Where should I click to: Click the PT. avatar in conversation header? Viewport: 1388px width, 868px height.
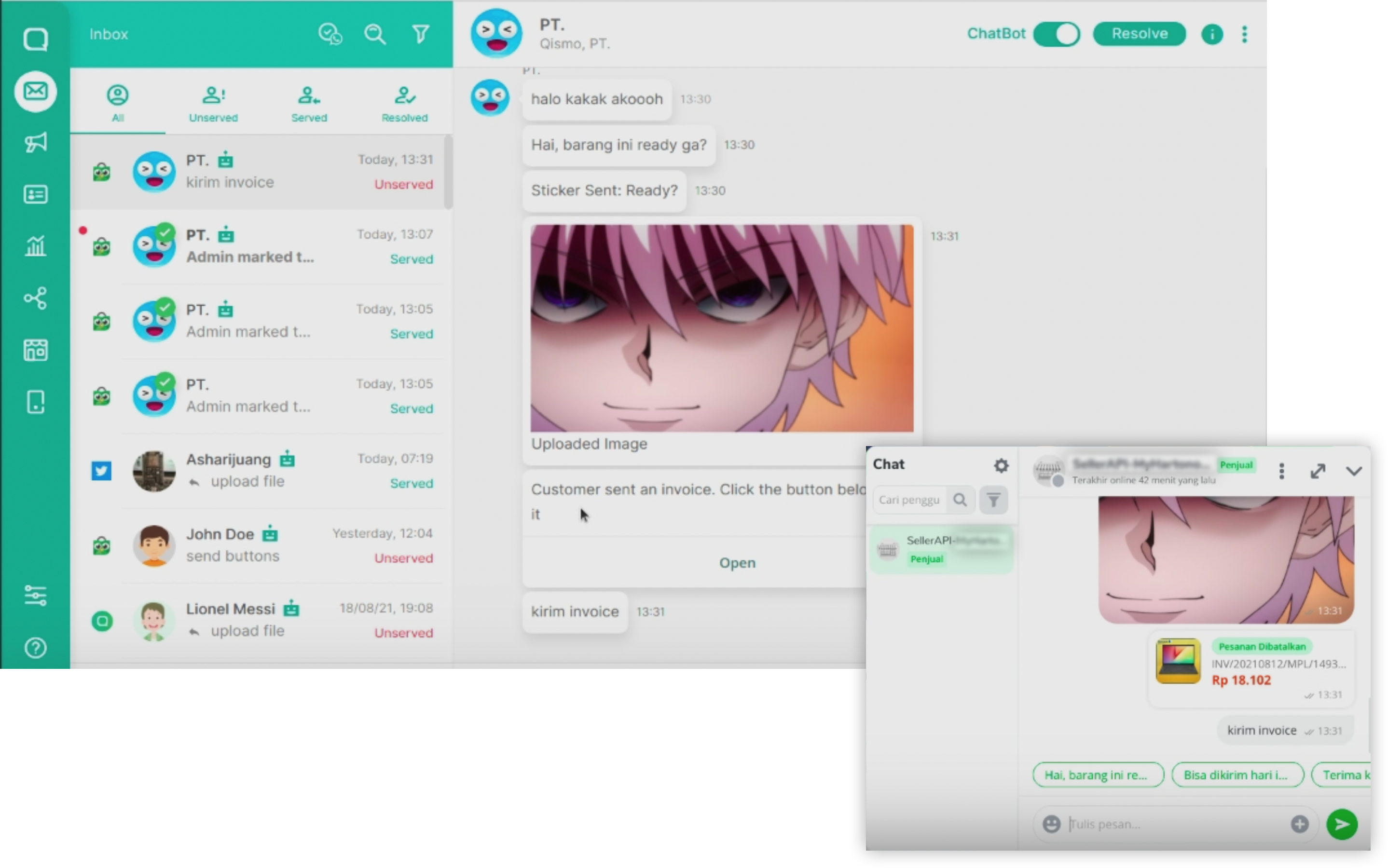[x=496, y=33]
